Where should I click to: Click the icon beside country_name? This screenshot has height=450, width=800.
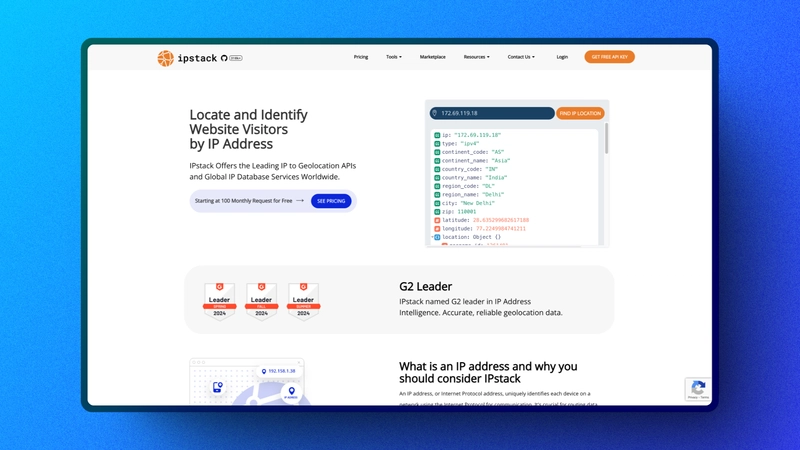(437, 178)
